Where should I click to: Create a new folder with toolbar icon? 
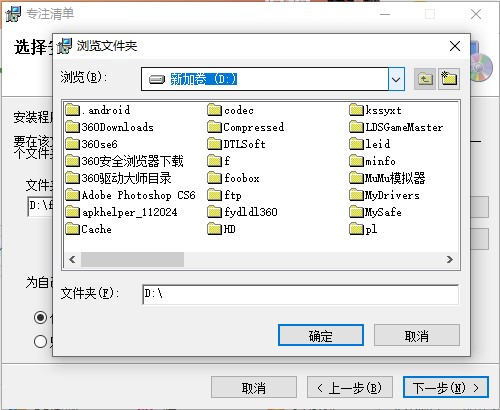pyautogui.click(x=449, y=79)
